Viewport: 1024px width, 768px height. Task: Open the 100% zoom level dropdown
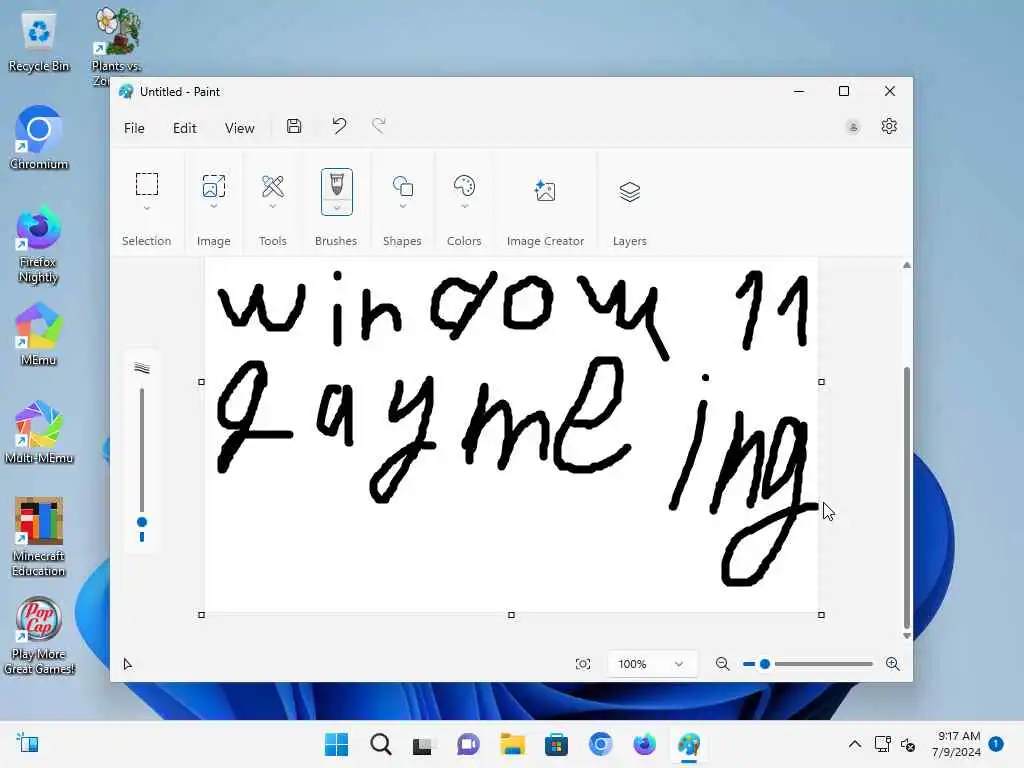tap(651, 664)
